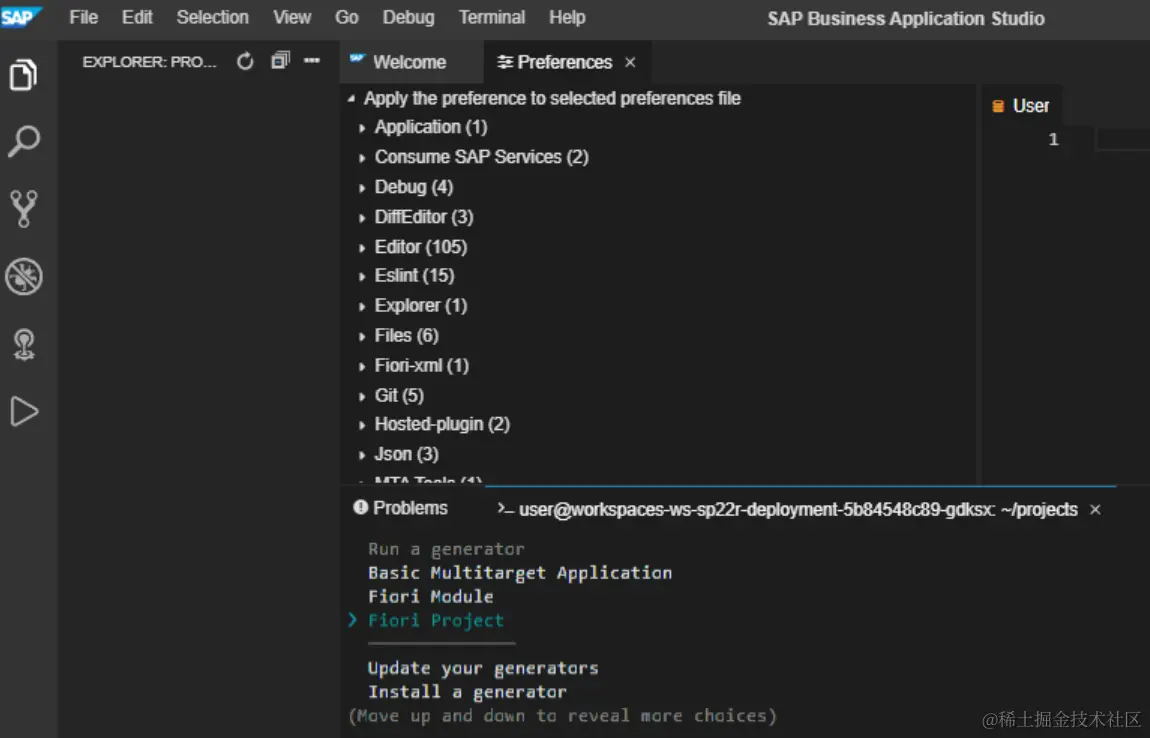1150x738 pixels.
Task: Open the Run Configurations play icon
Action: [x=23, y=412]
